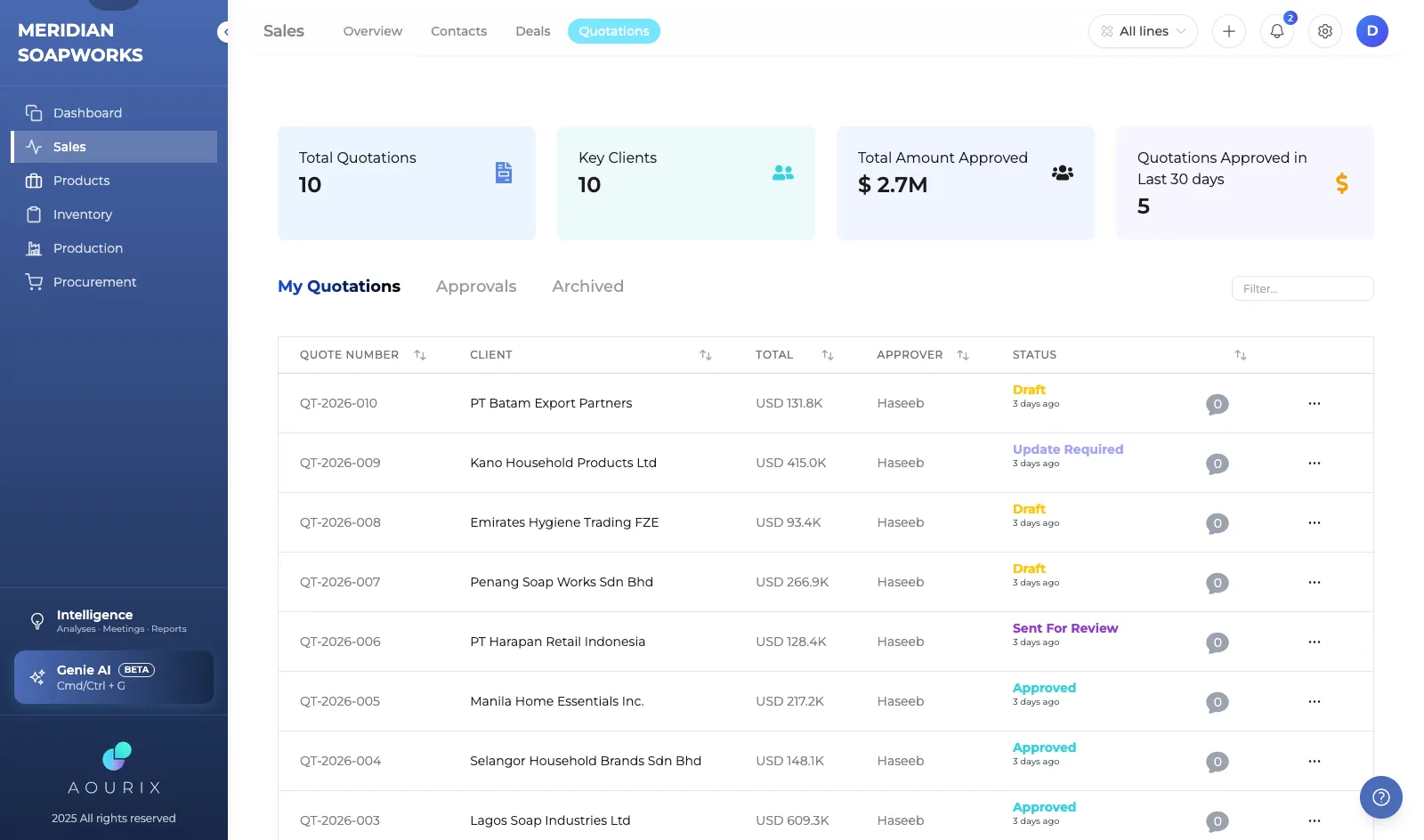Sort by Approver column
Image resolution: width=1424 pixels, height=840 pixels.
[x=963, y=355]
